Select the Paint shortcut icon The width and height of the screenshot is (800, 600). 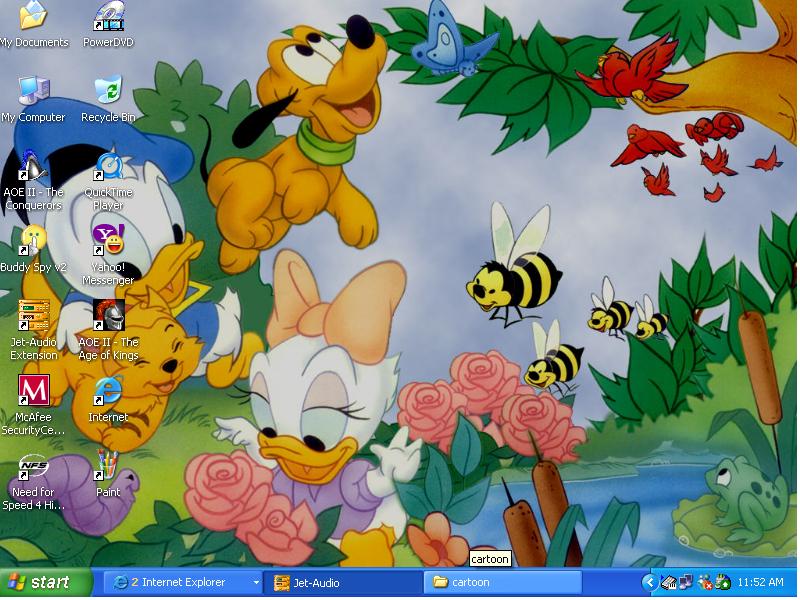tap(108, 474)
